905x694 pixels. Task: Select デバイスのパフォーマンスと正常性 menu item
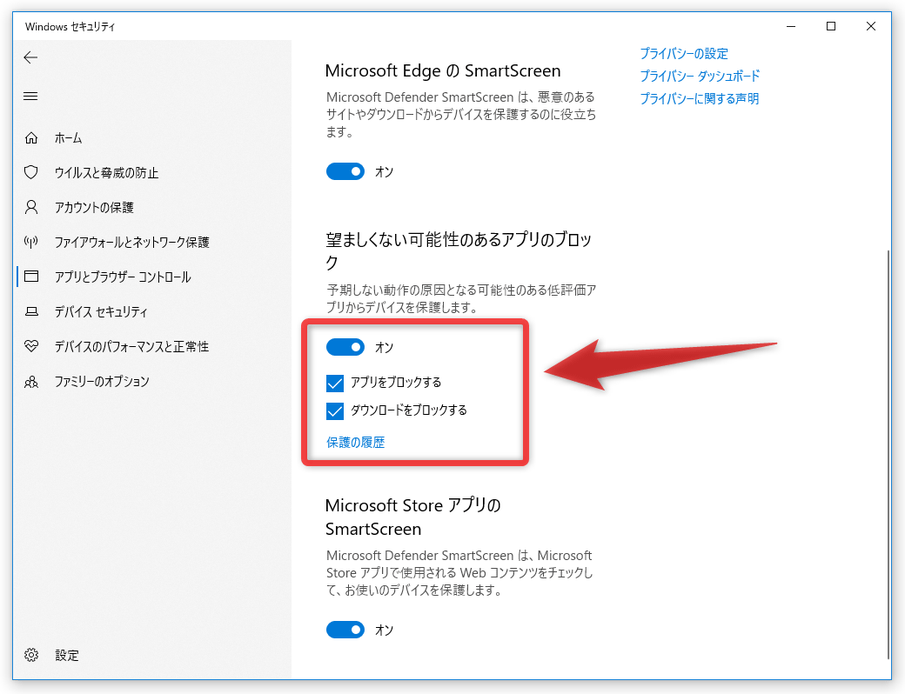132,346
